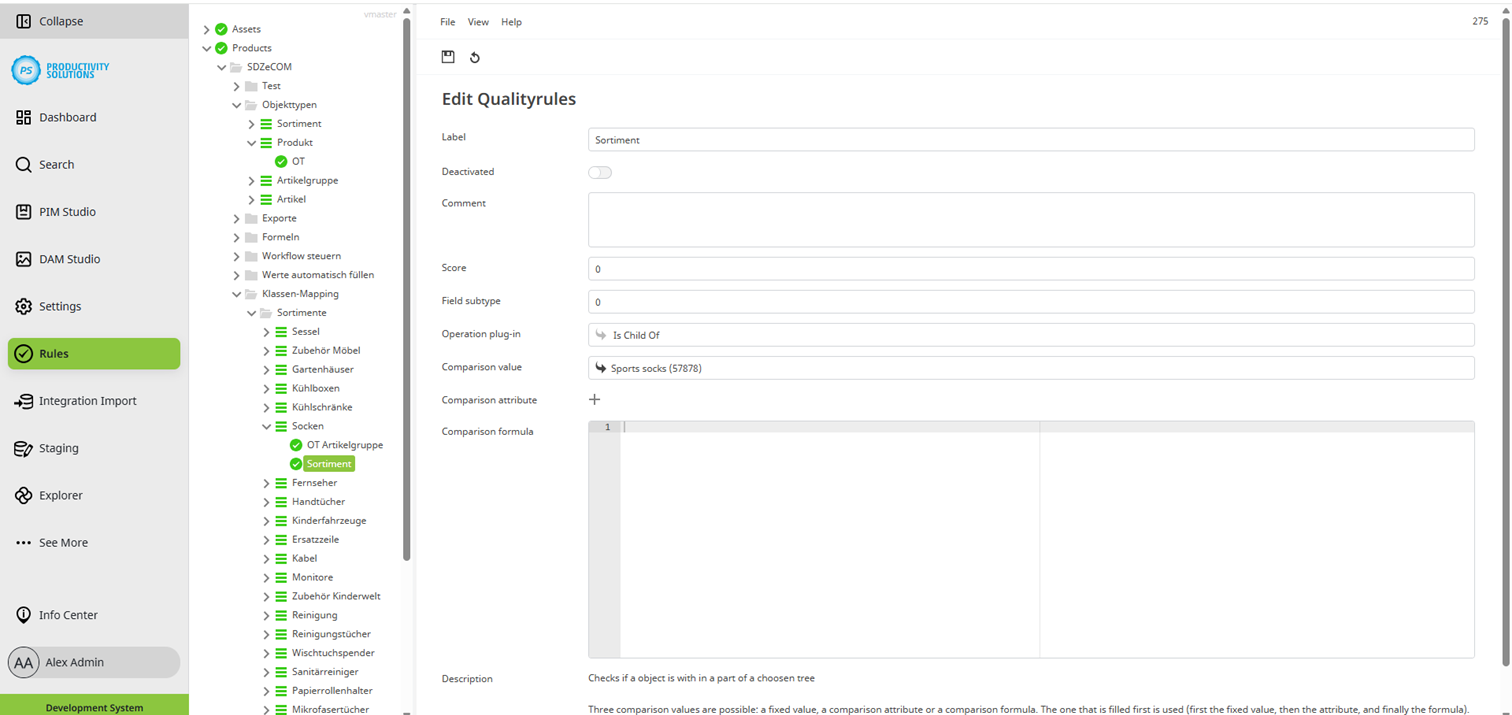Click the Save icon in the toolbar

click(447, 57)
